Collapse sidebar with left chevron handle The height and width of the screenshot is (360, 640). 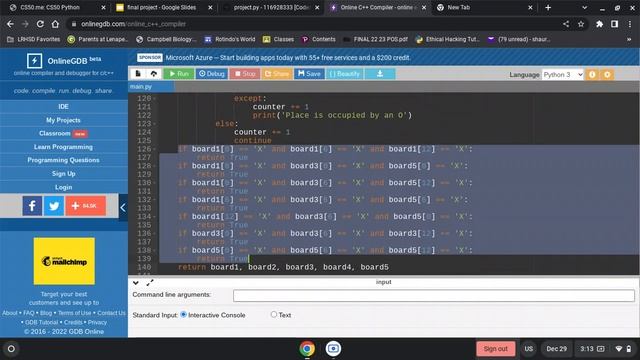[x=123, y=207]
